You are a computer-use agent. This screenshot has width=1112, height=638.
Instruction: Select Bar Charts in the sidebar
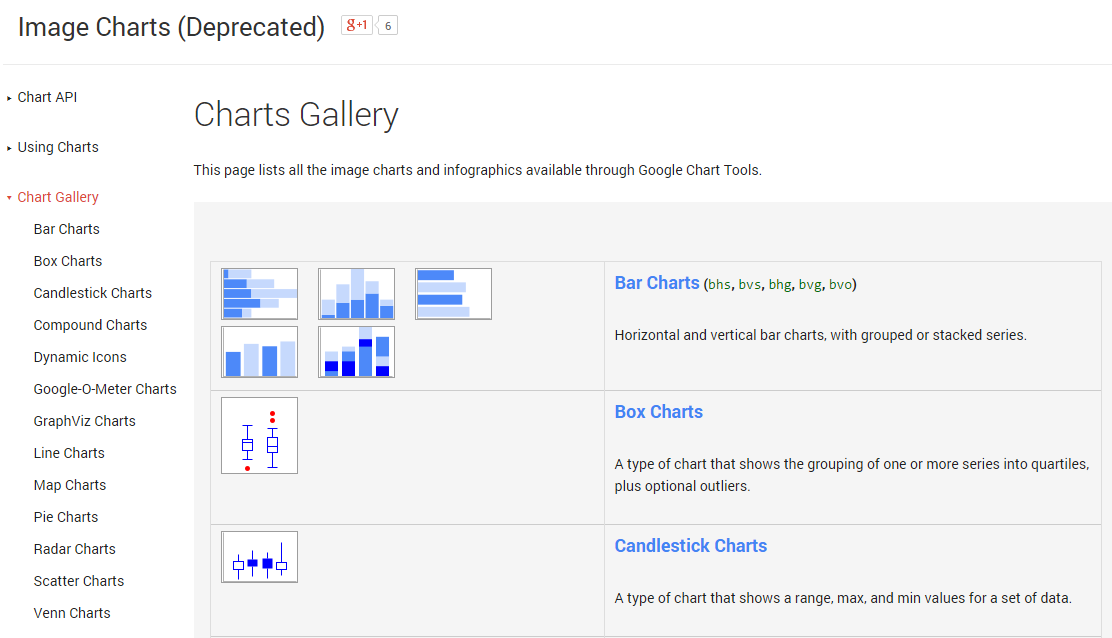click(x=67, y=229)
